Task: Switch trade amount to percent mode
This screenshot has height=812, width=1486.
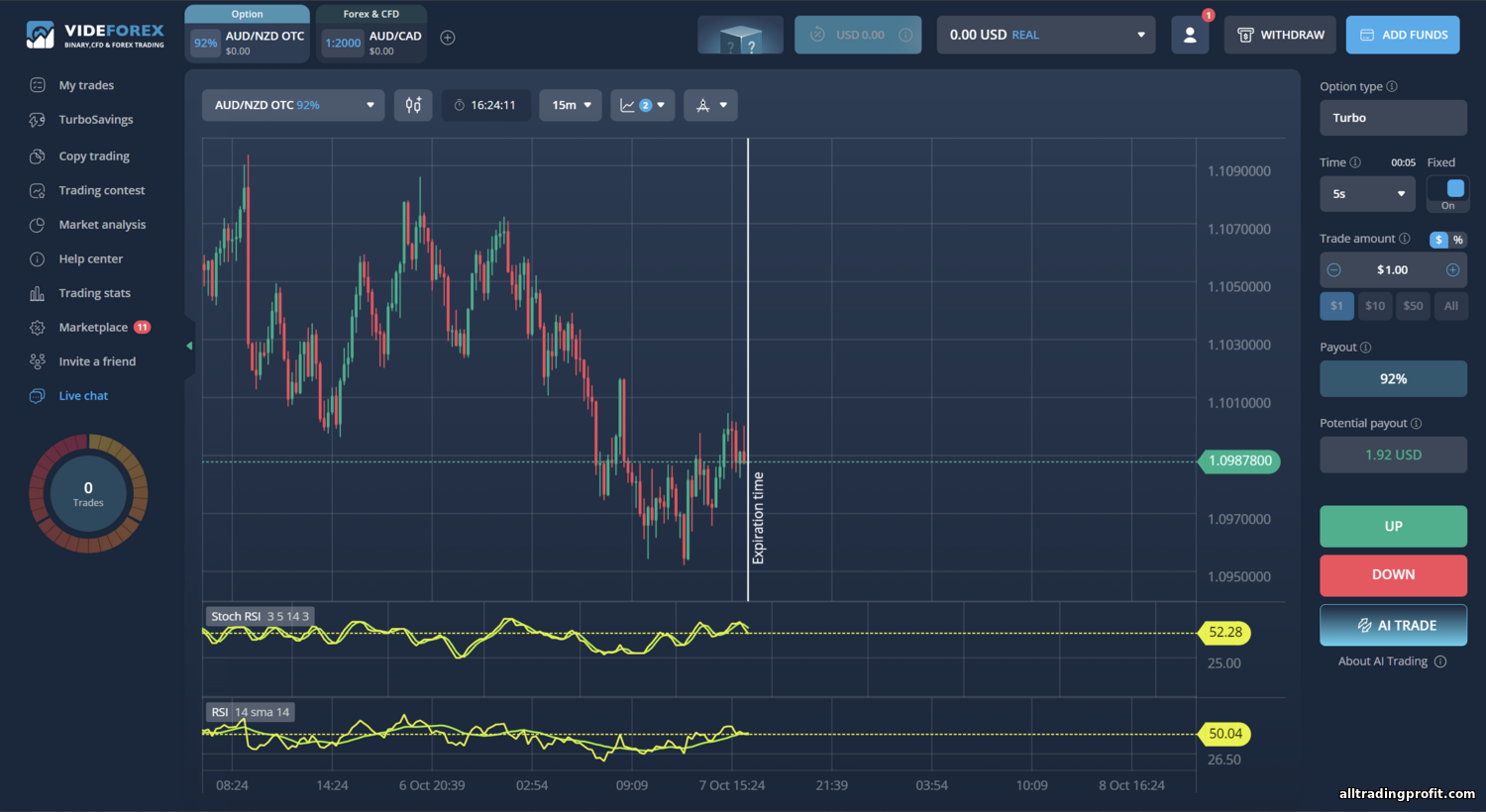Action: 1458,240
